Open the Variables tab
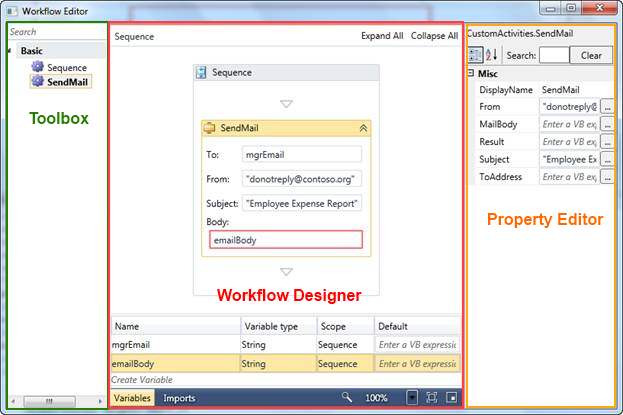Image resolution: width=623 pixels, height=415 pixels. pos(132,398)
